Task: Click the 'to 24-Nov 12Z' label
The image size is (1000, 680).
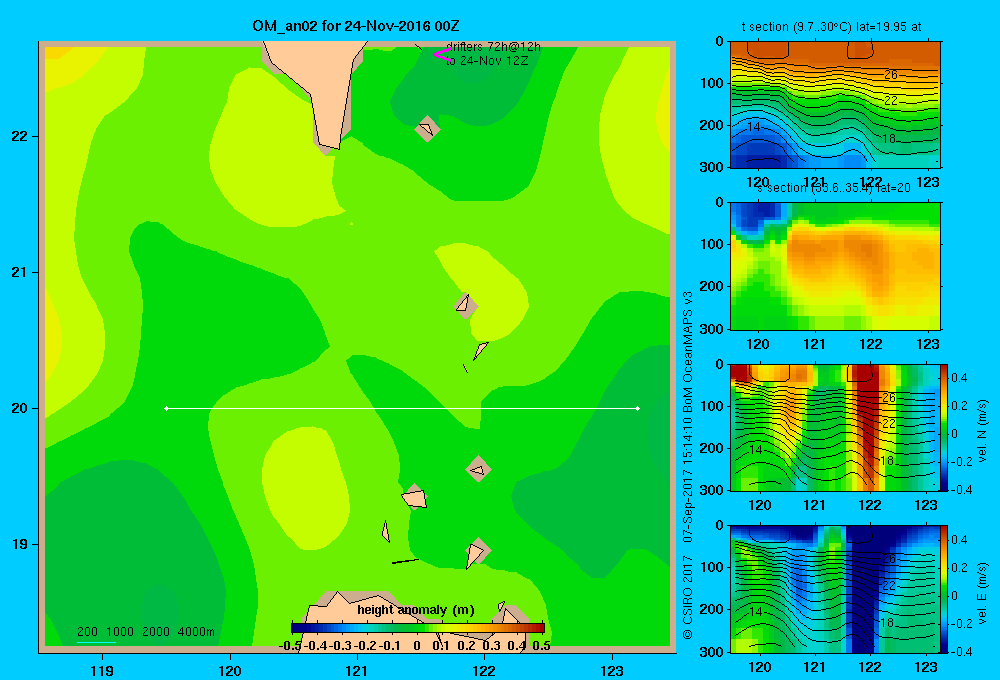Action: click(487, 61)
